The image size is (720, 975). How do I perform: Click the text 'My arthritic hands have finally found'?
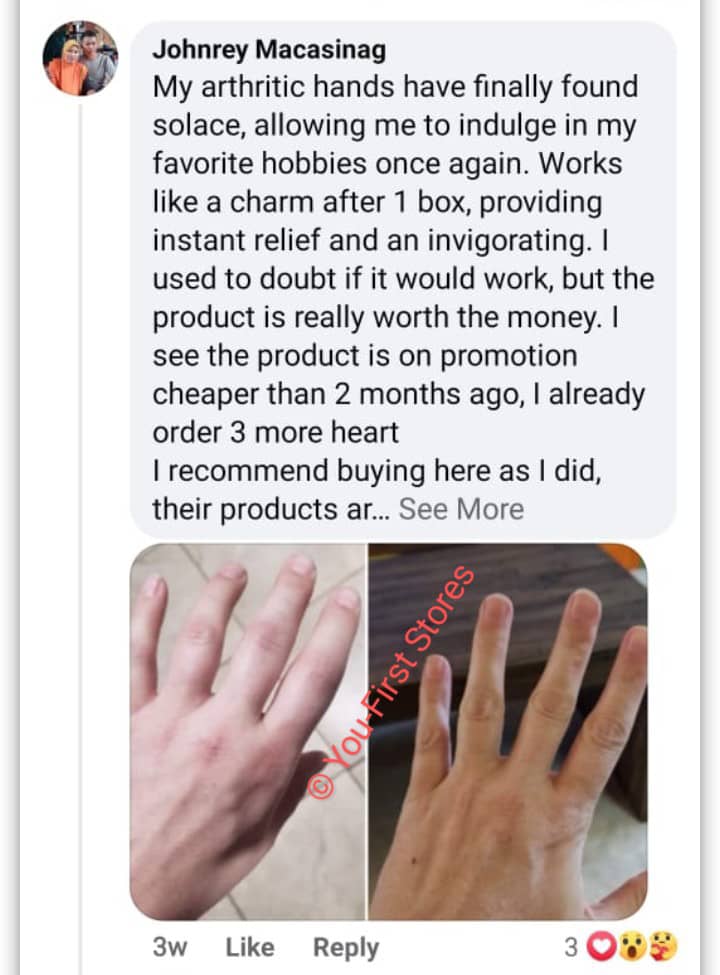[x=395, y=86]
